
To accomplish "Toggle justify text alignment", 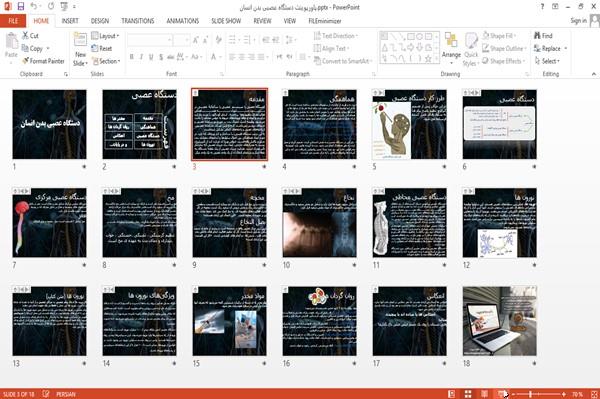I will click(x=261, y=57).
